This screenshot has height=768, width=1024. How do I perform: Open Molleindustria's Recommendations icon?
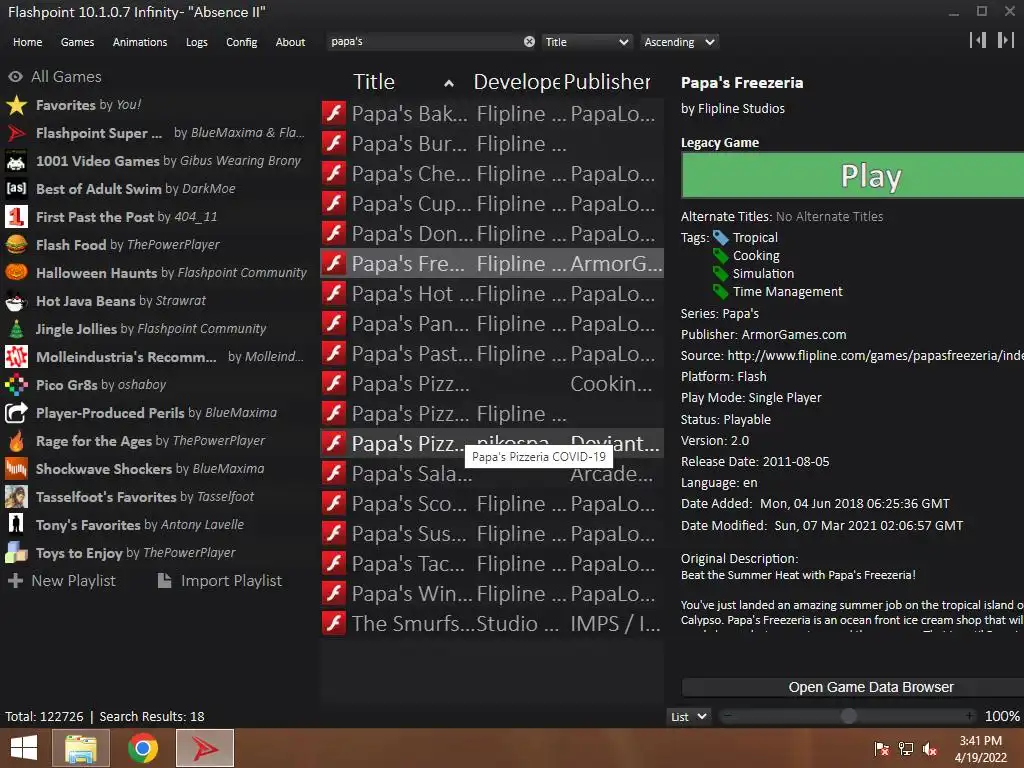(x=16, y=357)
